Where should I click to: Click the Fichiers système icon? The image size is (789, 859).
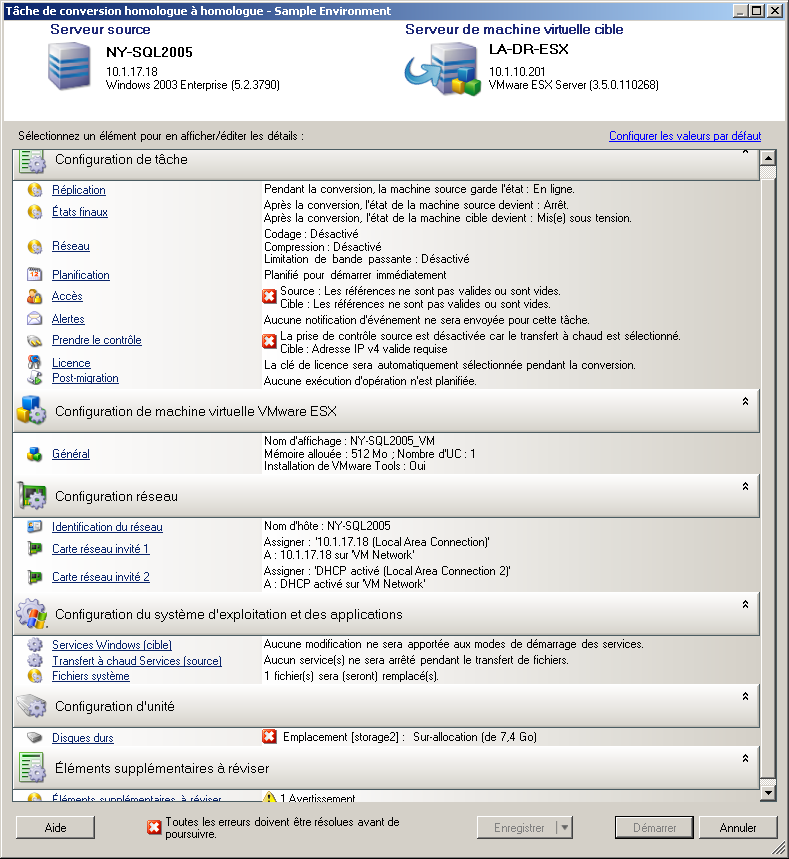[x=35, y=676]
